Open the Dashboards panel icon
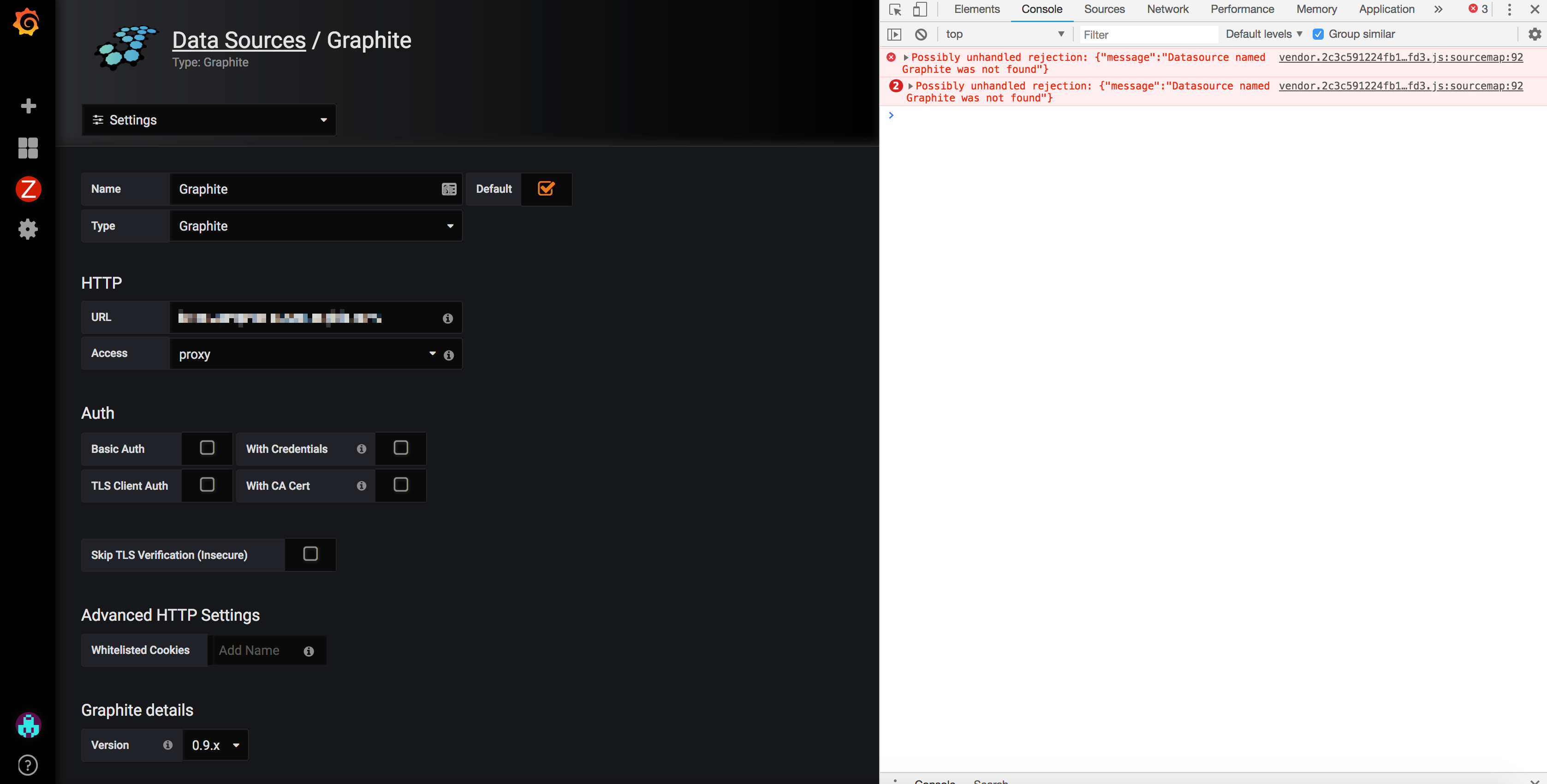This screenshot has width=1547, height=784. pos(28,148)
